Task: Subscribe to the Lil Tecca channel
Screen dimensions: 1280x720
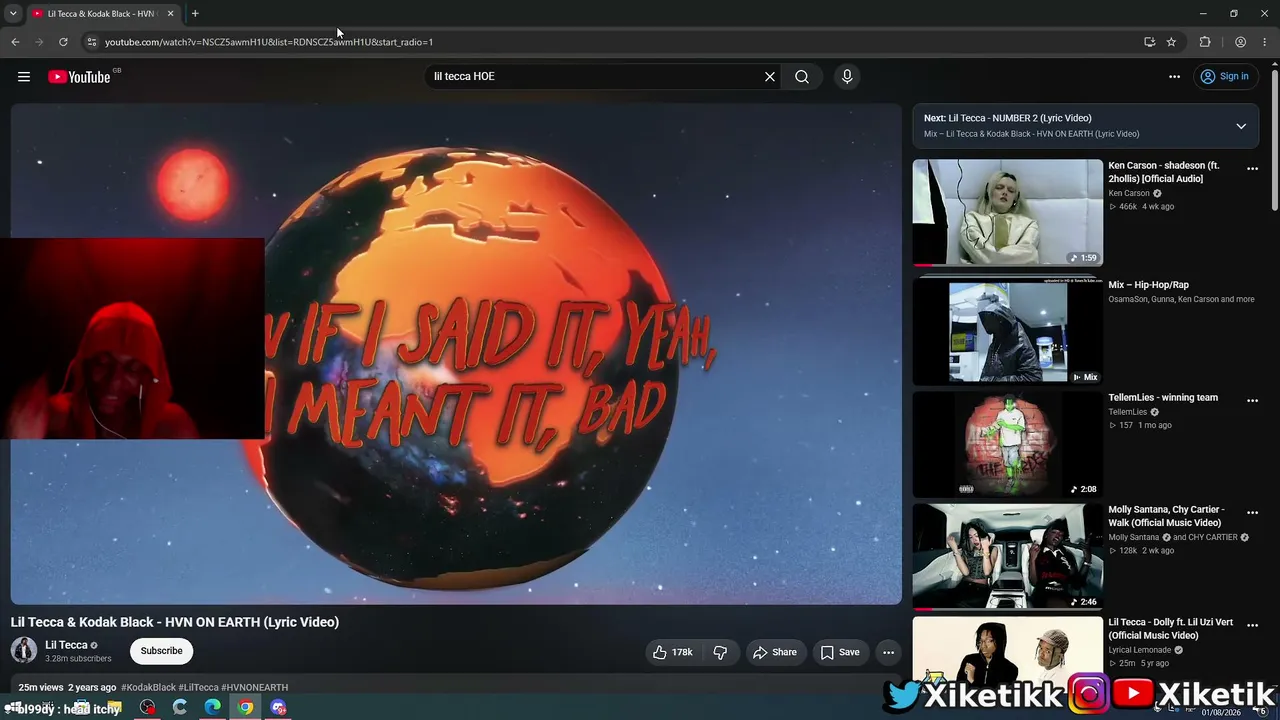Action: coord(161,651)
